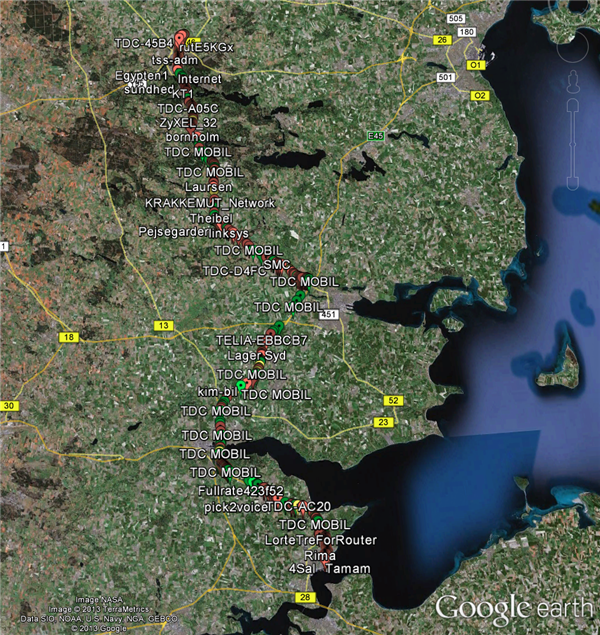Select the Pejsegarder network label
Image resolution: width=600 pixels, height=635 pixels.
click(173, 232)
